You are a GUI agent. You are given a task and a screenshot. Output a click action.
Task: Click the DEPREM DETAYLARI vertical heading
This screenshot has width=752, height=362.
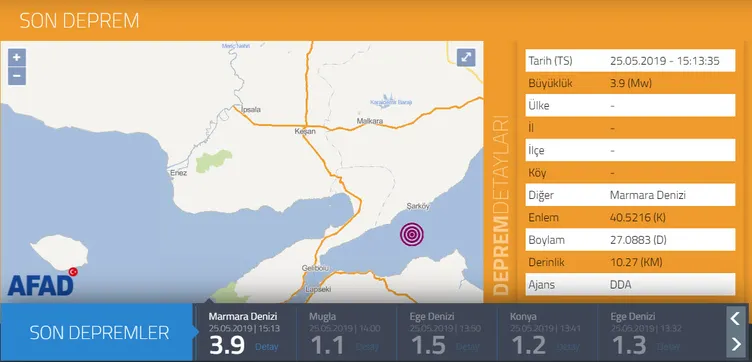tap(500, 204)
